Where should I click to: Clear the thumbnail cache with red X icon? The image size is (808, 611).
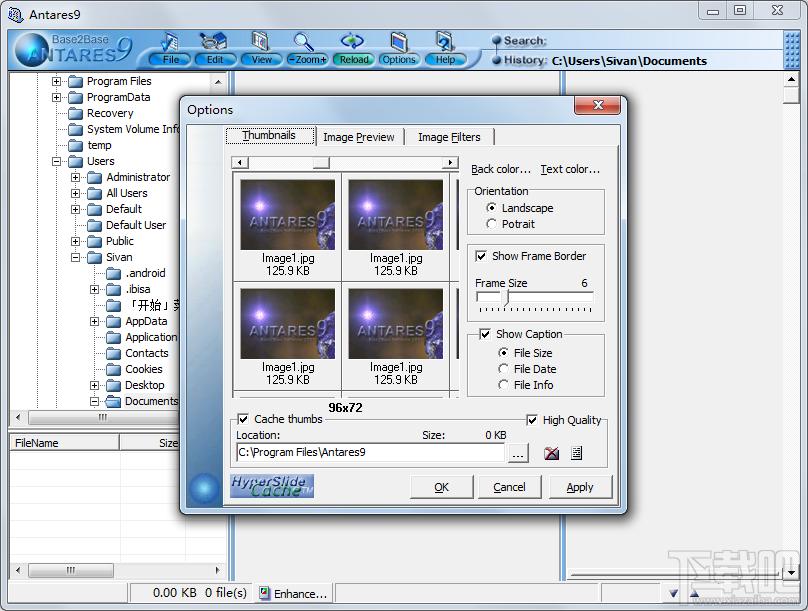pos(551,453)
